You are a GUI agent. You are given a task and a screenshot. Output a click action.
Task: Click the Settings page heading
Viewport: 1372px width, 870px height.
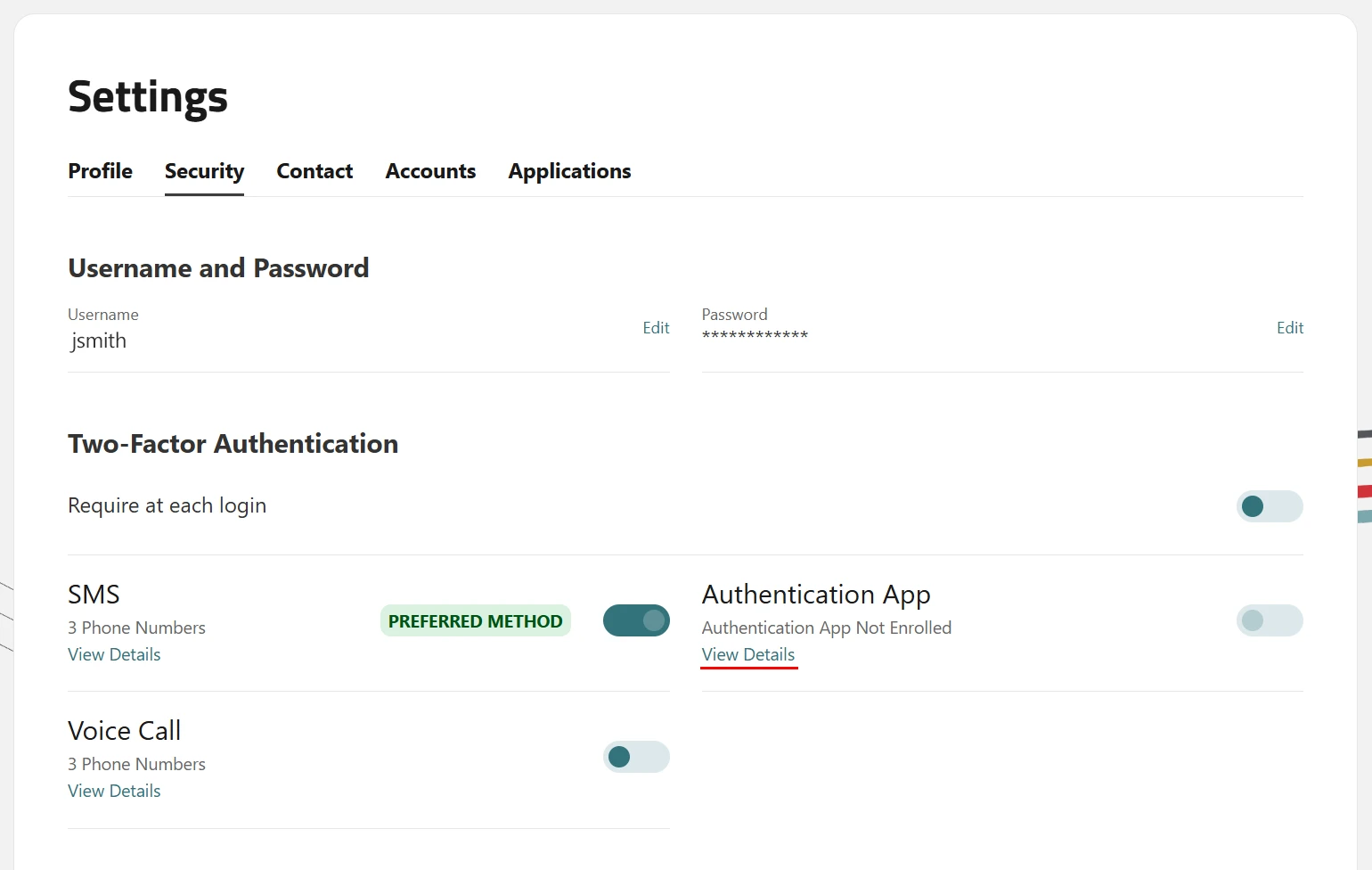click(x=148, y=97)
